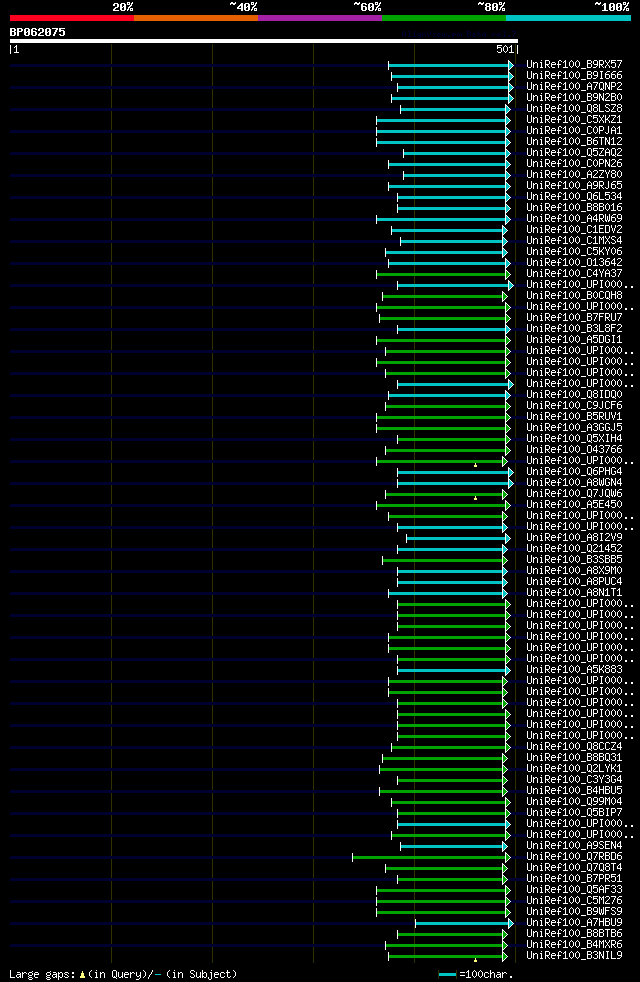Image resolution: width=640 pixels, height=982 pixels.
Task: Select the UniRef100_Q8CCZ4 label
Action: tap(574, 747)
